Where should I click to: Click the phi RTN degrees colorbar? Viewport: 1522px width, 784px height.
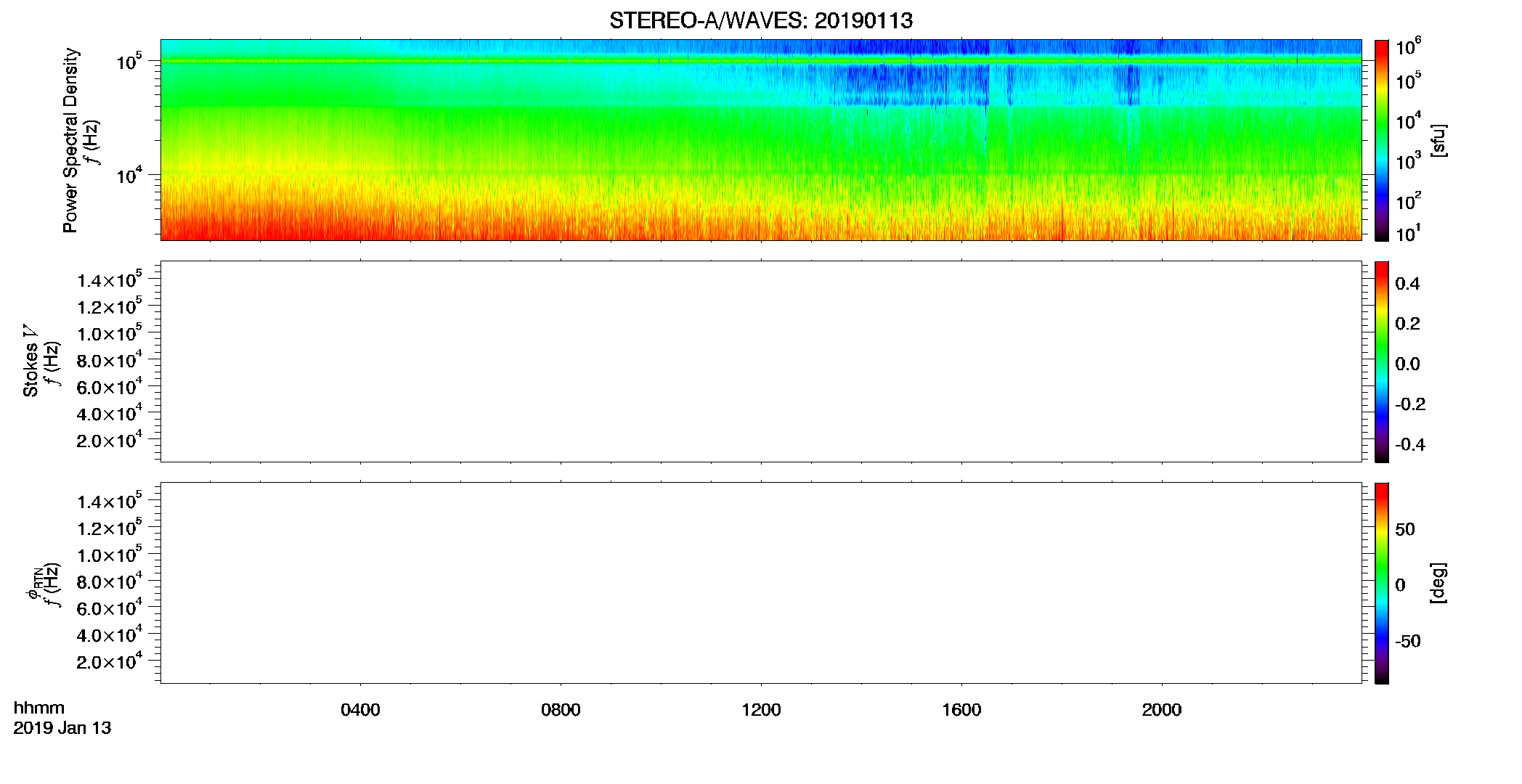tap(1382, 583)
